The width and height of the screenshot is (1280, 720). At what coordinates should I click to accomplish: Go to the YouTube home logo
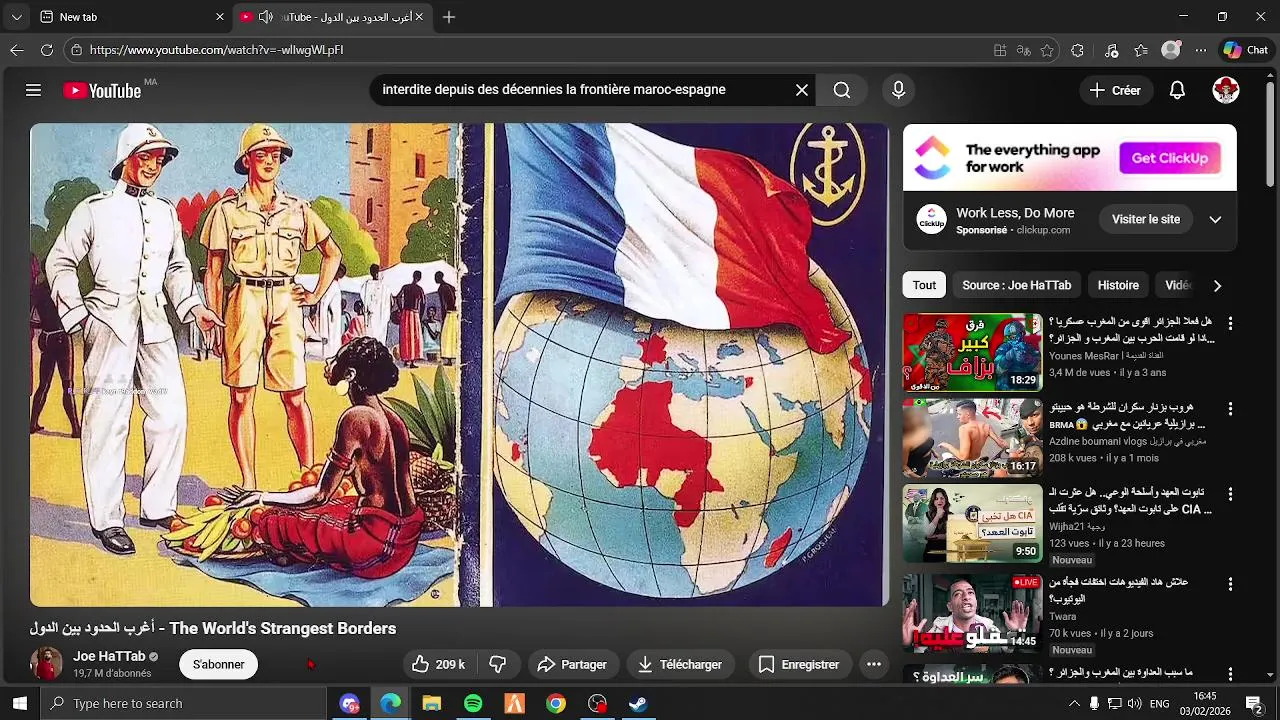click(x=102, y=90)
